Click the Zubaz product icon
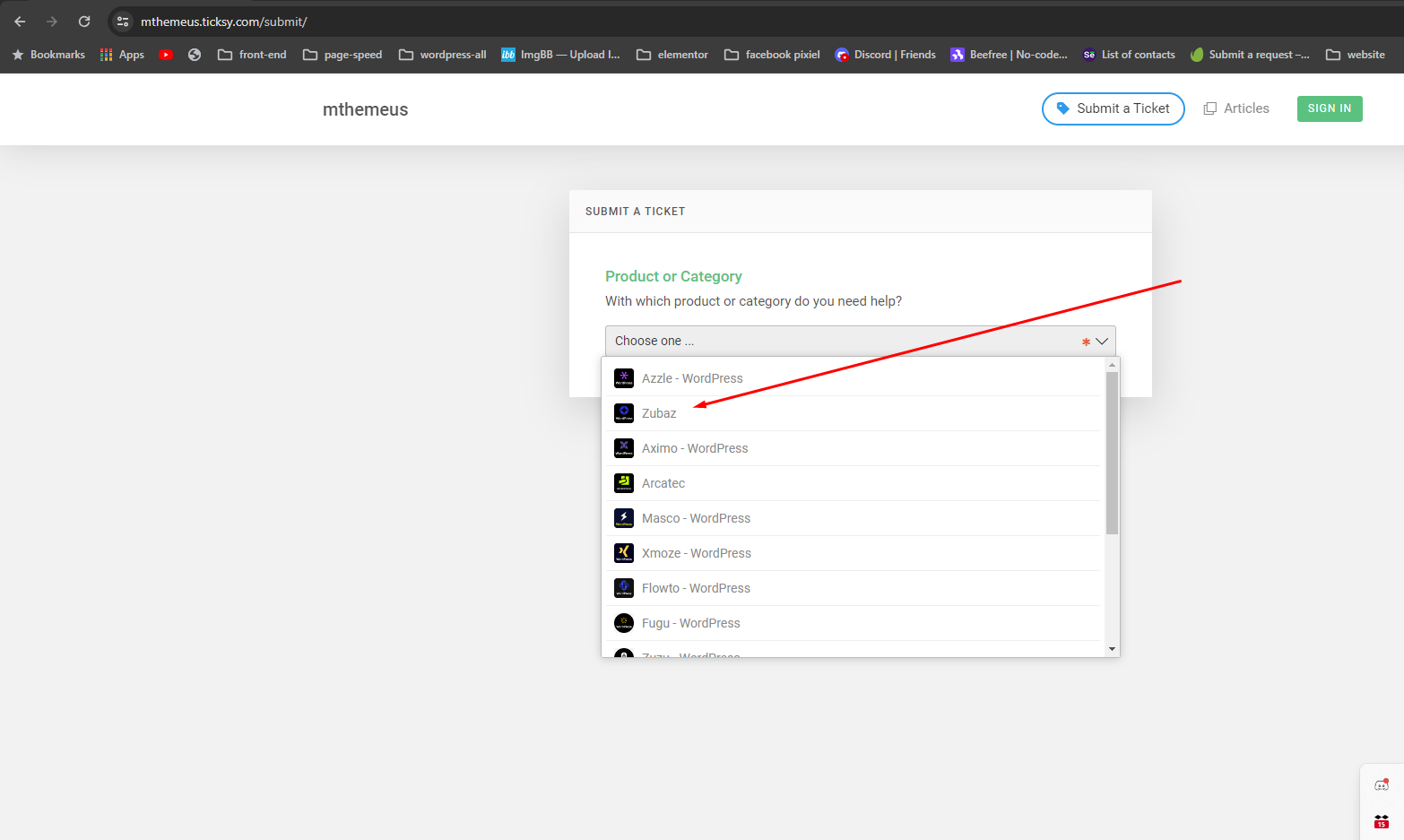The width and height of the screenshot is (1404, 840). 624,413
